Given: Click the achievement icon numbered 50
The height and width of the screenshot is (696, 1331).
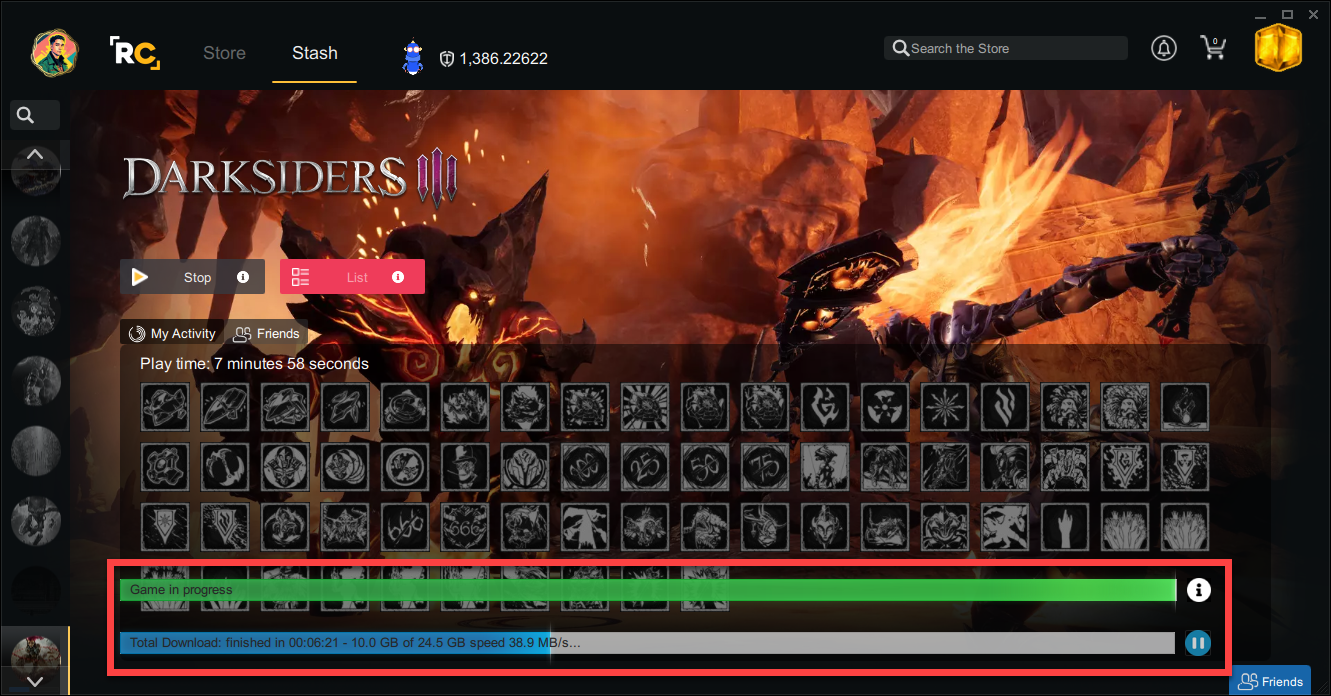Looking at the screenshot, I should coord(705,467).
